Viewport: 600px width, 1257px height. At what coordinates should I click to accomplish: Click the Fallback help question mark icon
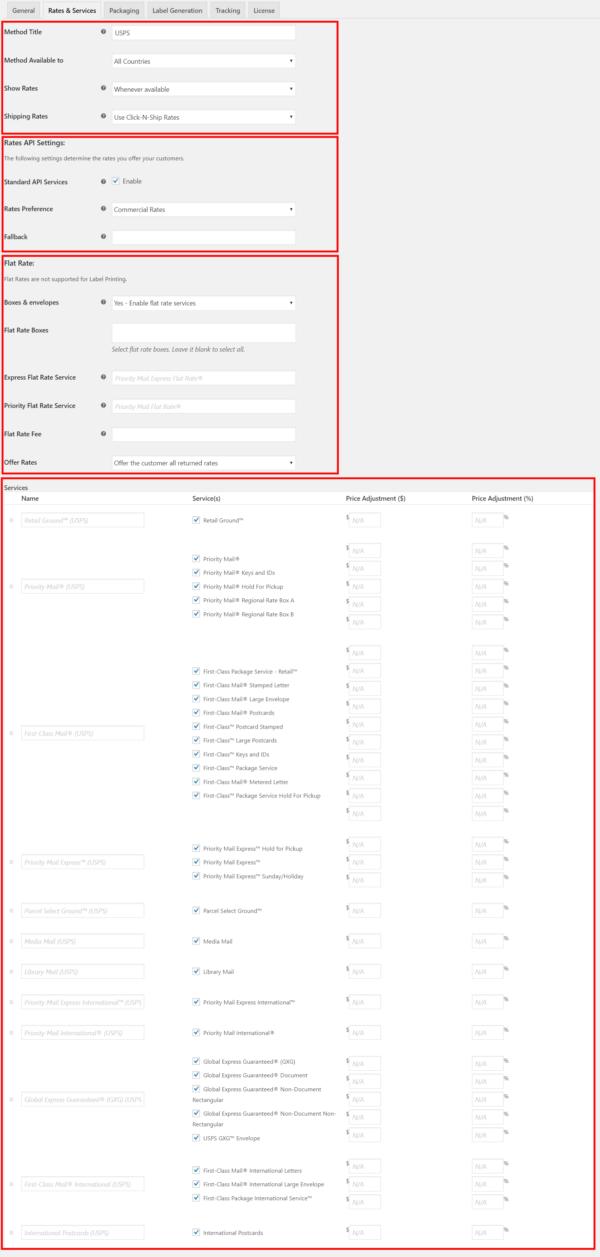click(104, 237)
